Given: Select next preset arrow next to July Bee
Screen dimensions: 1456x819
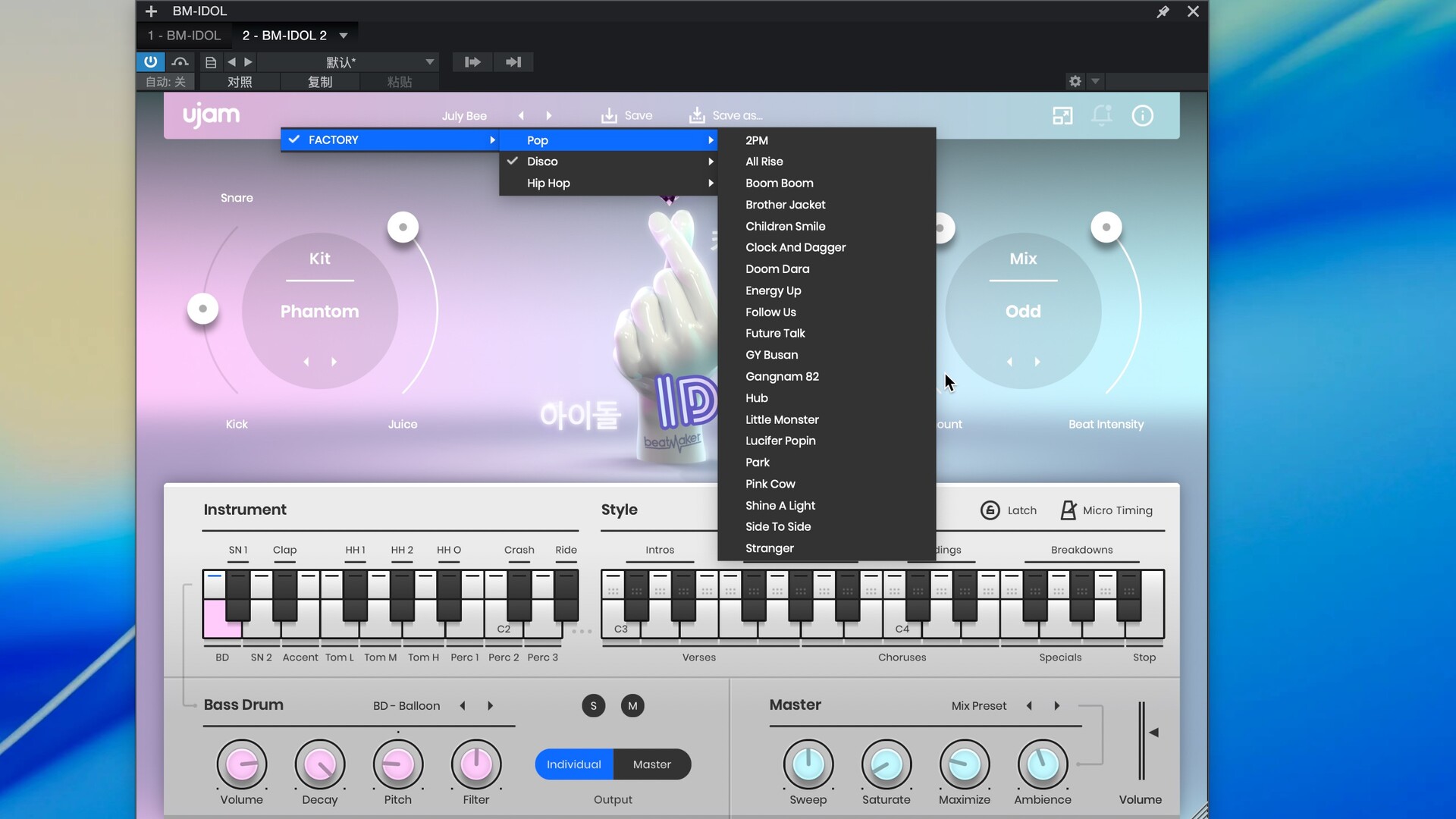Looking at the screenshot, I should [x=549, y=116].
